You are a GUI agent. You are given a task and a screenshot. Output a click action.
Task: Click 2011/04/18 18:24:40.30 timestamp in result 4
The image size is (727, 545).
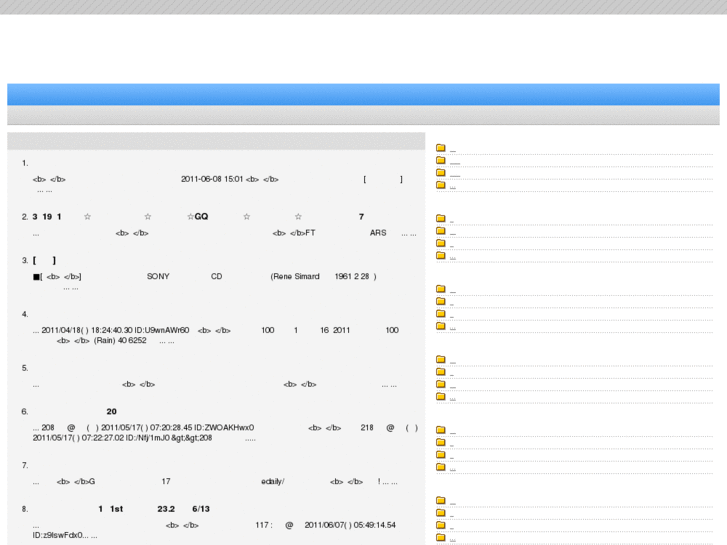[x=87, y=330]
